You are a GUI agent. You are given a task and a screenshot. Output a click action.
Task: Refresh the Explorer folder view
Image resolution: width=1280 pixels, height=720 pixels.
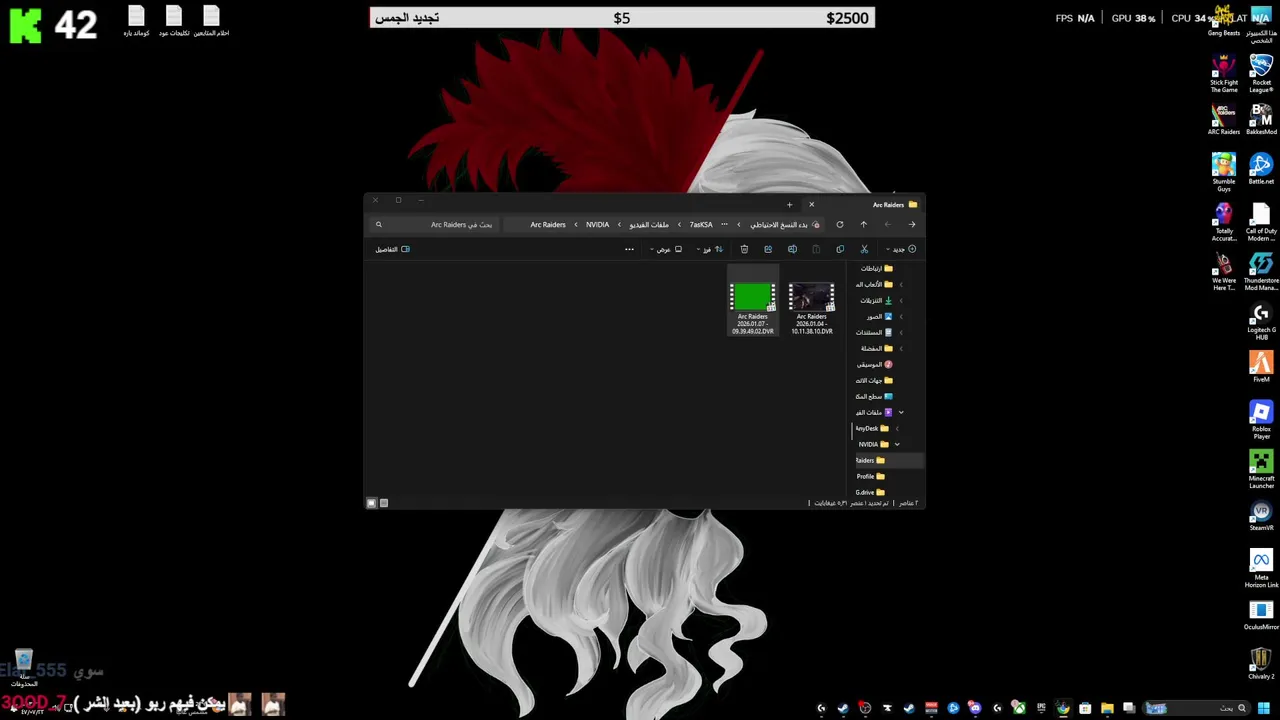click(x=840, y=224)
